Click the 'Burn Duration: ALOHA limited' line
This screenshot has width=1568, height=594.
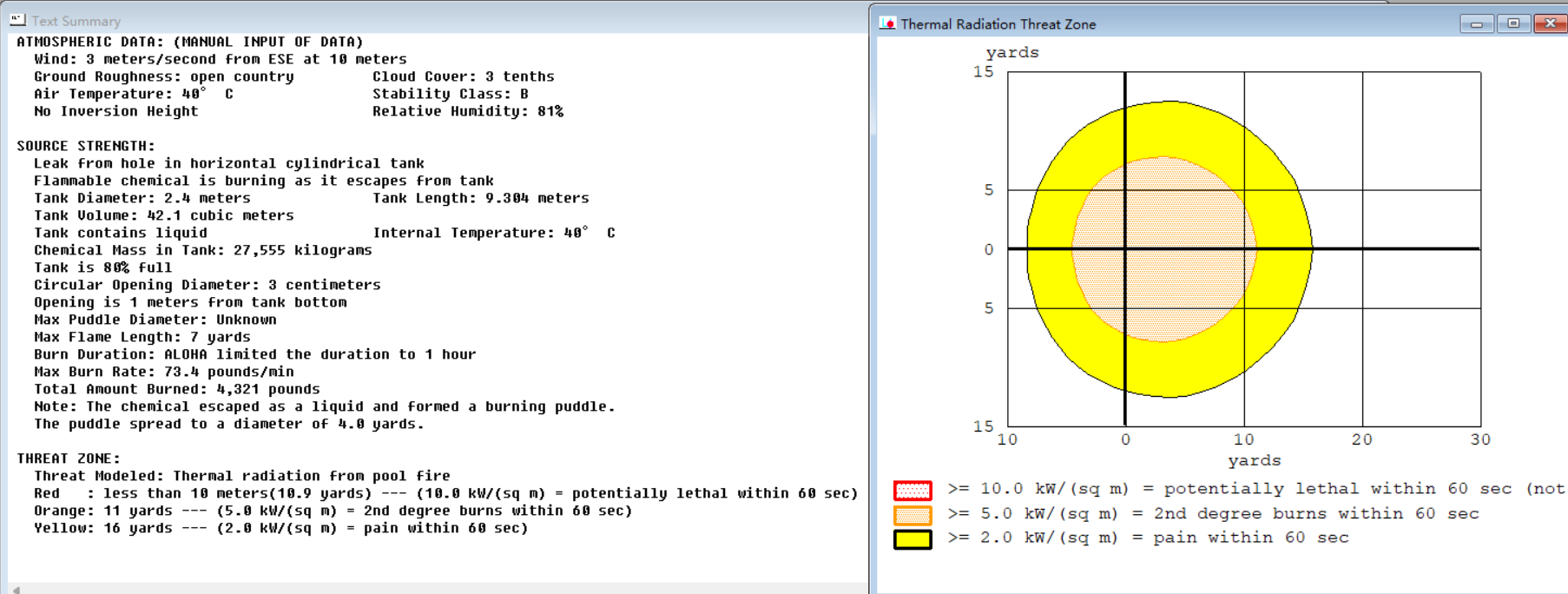255,354
